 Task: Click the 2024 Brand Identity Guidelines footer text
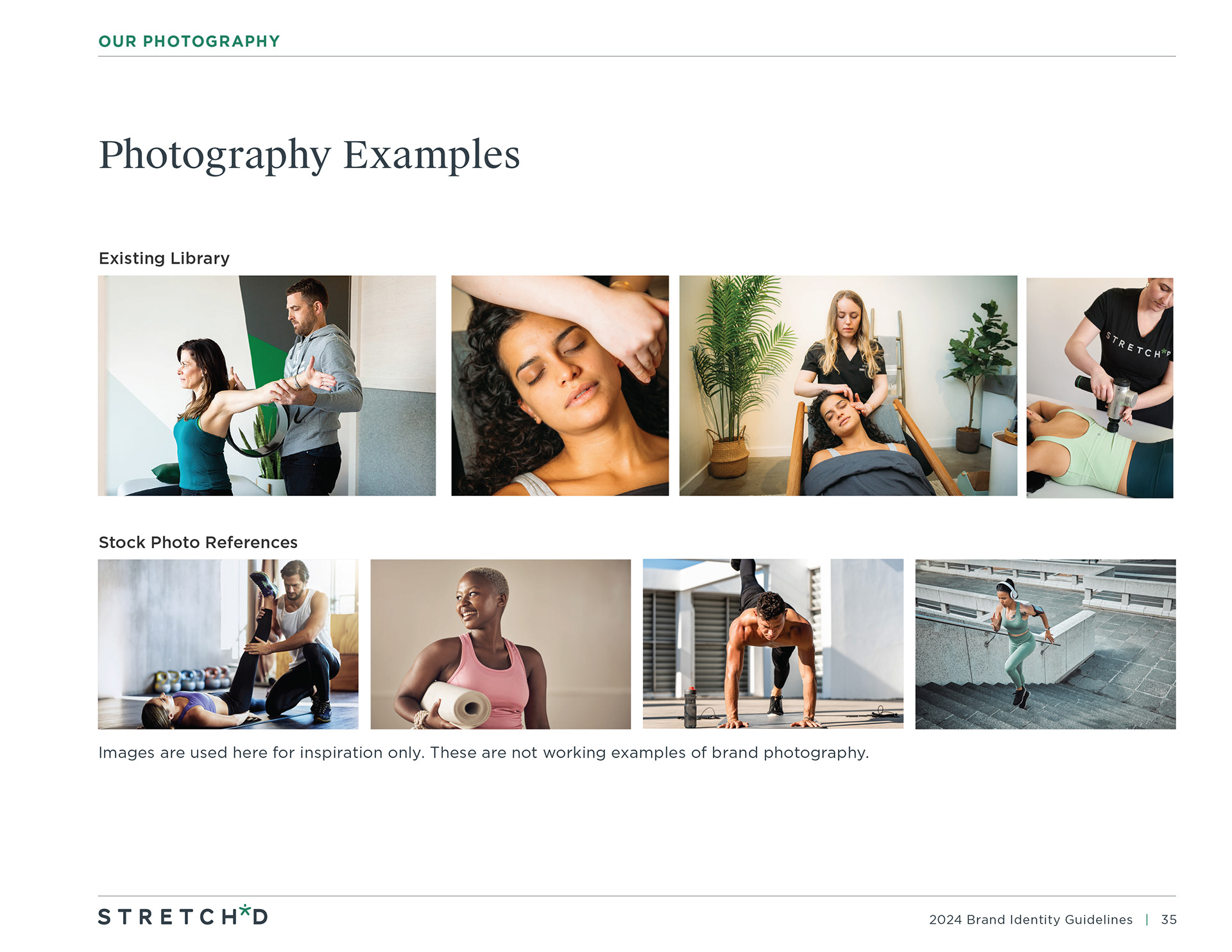pos(1031,919)
